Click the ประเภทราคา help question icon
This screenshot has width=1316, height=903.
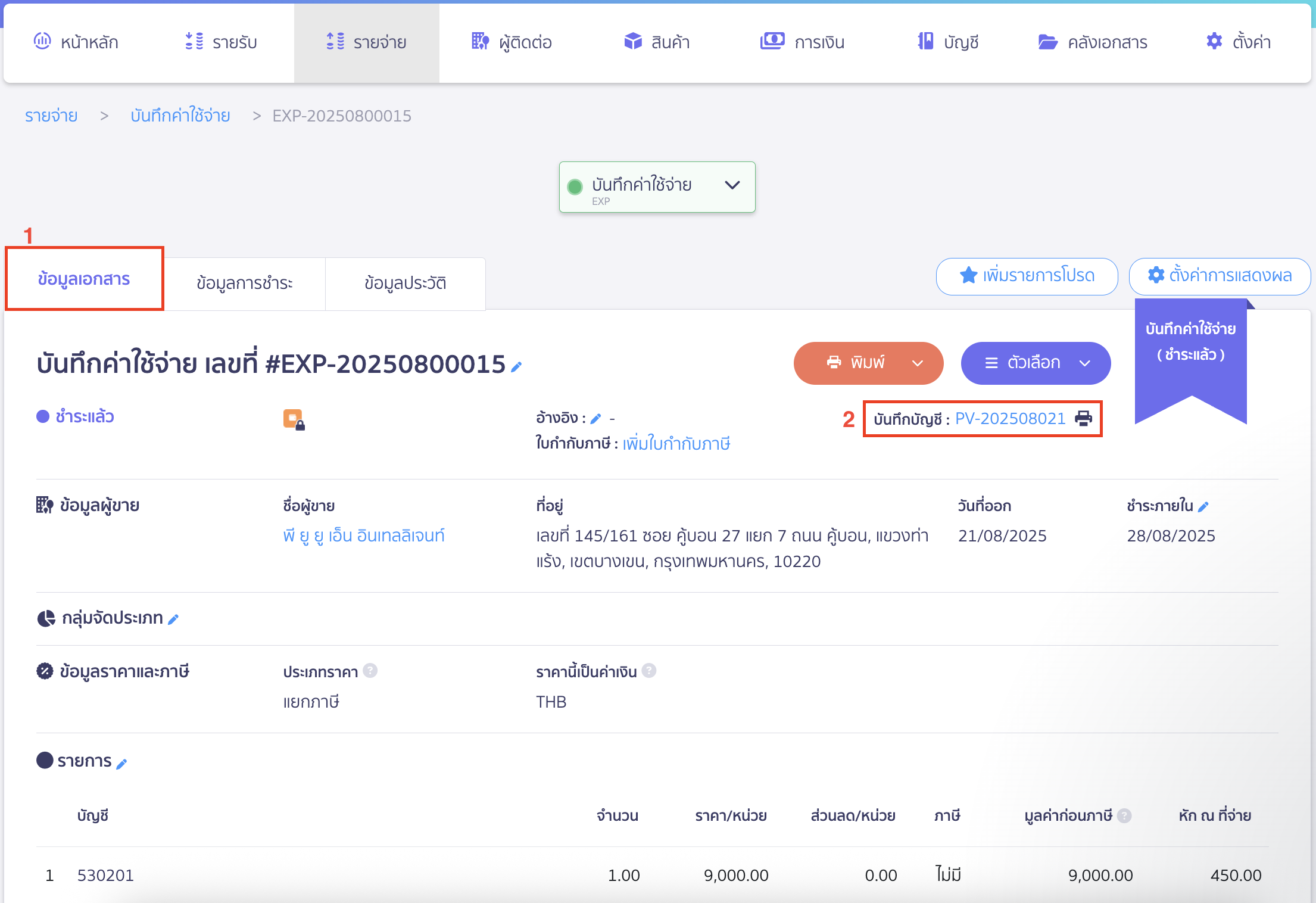click(370, 671)
